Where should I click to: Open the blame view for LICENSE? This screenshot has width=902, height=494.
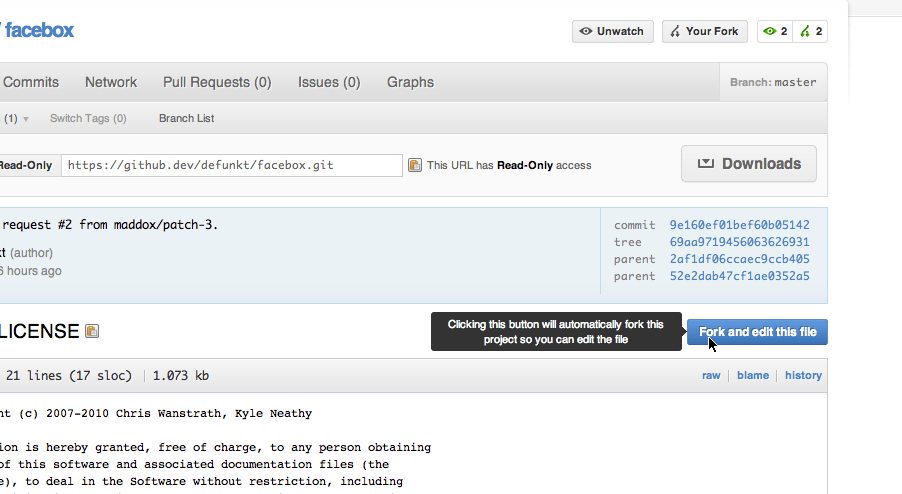(x=753, y=376)
